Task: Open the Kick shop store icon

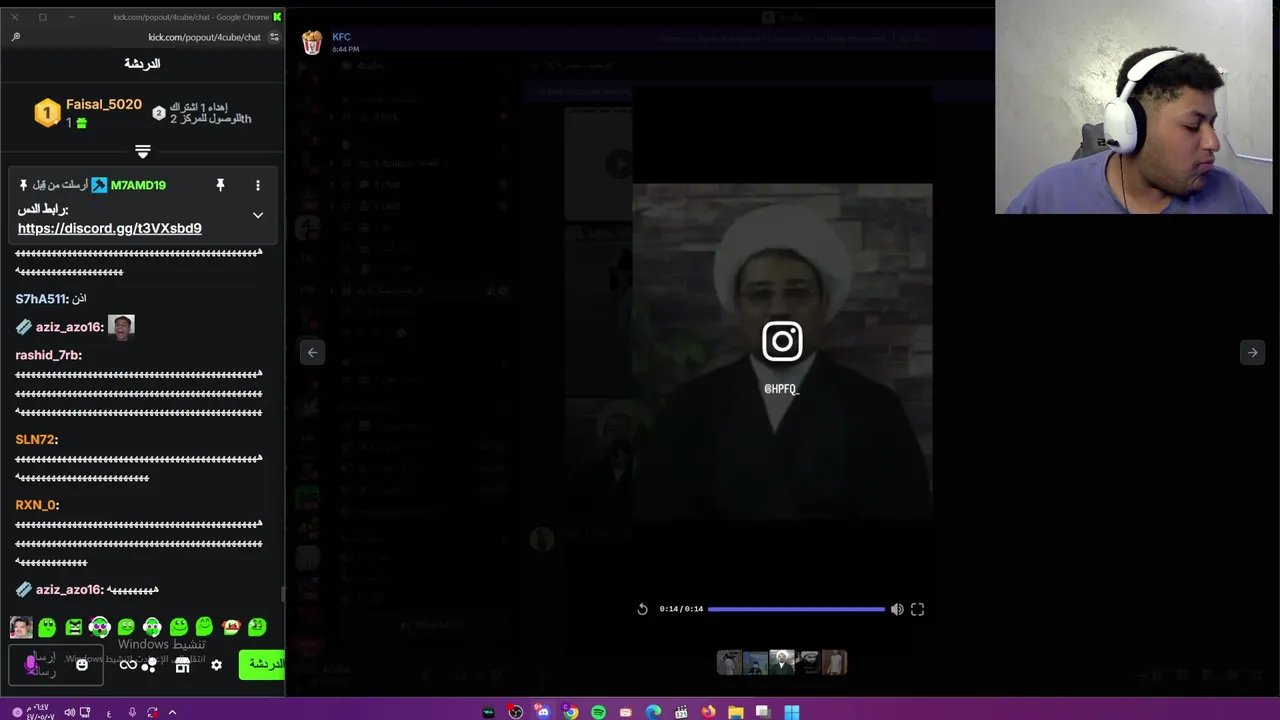Action: [x=182, y=665]
